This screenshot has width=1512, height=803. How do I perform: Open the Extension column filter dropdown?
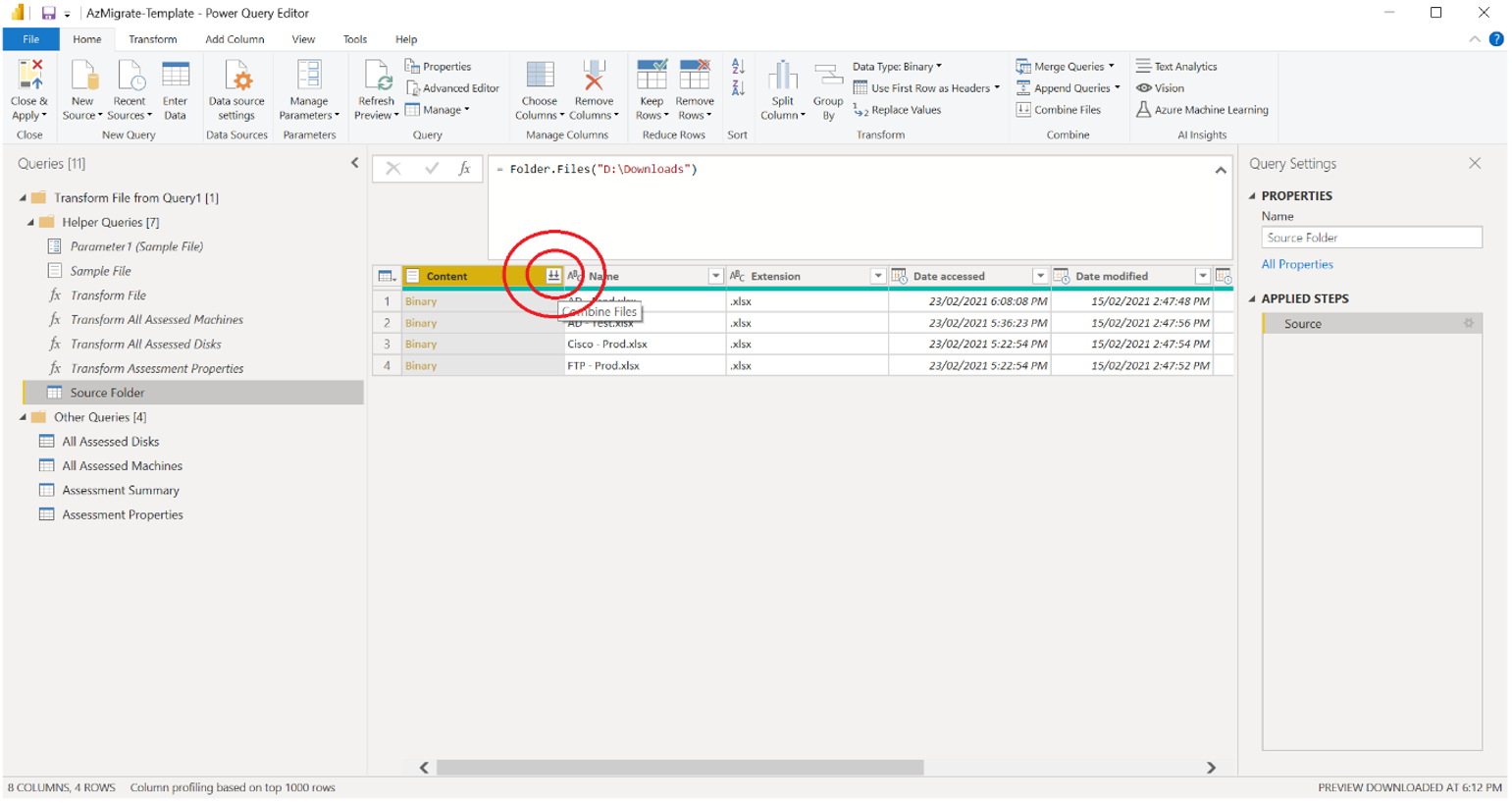pyautogui.click(x=878, y=277)
